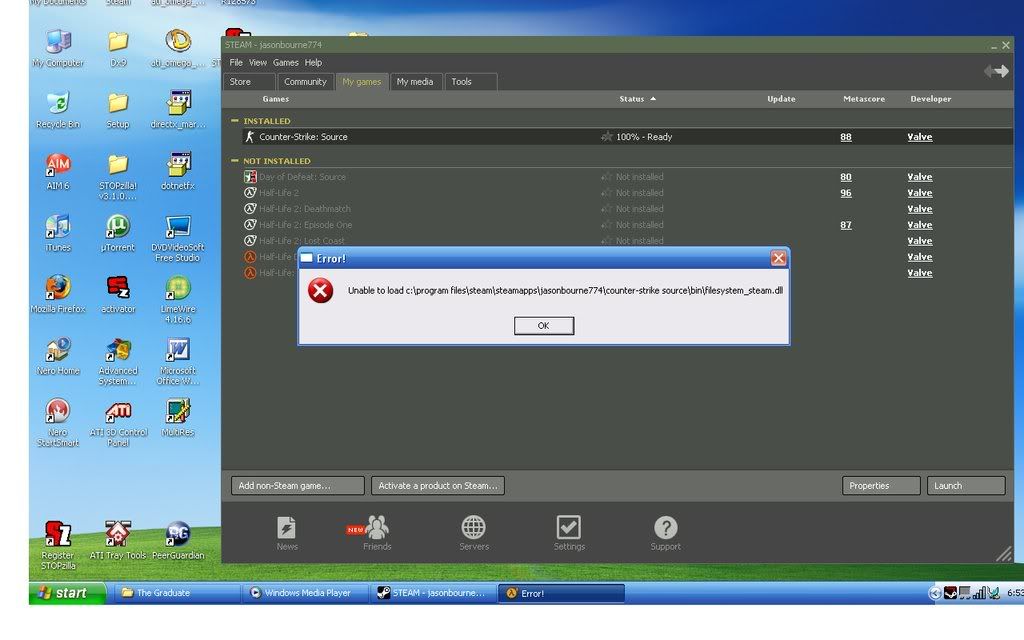Select the My Computer desktop icon
Image resolution: width=1024 pixels, height=640 pixels.
point(58,48)
